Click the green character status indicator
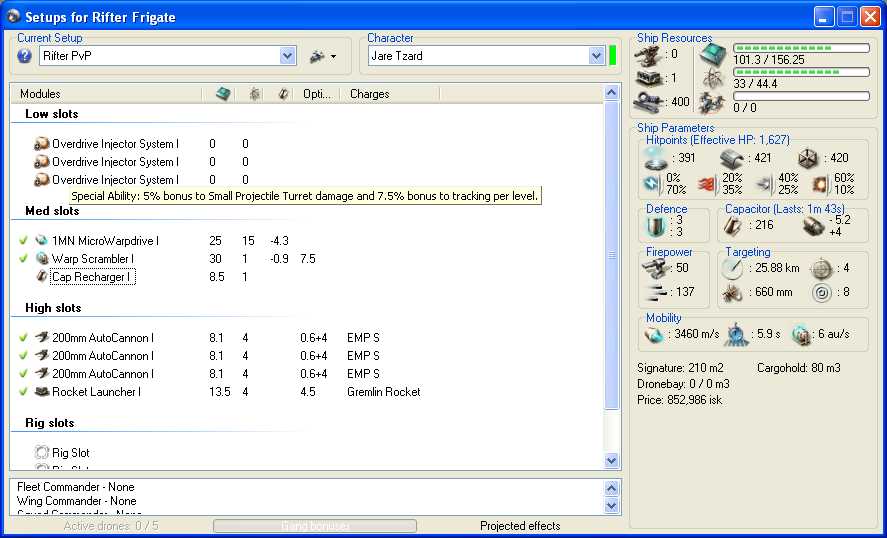887x538 pixels. tap(612, 55)
